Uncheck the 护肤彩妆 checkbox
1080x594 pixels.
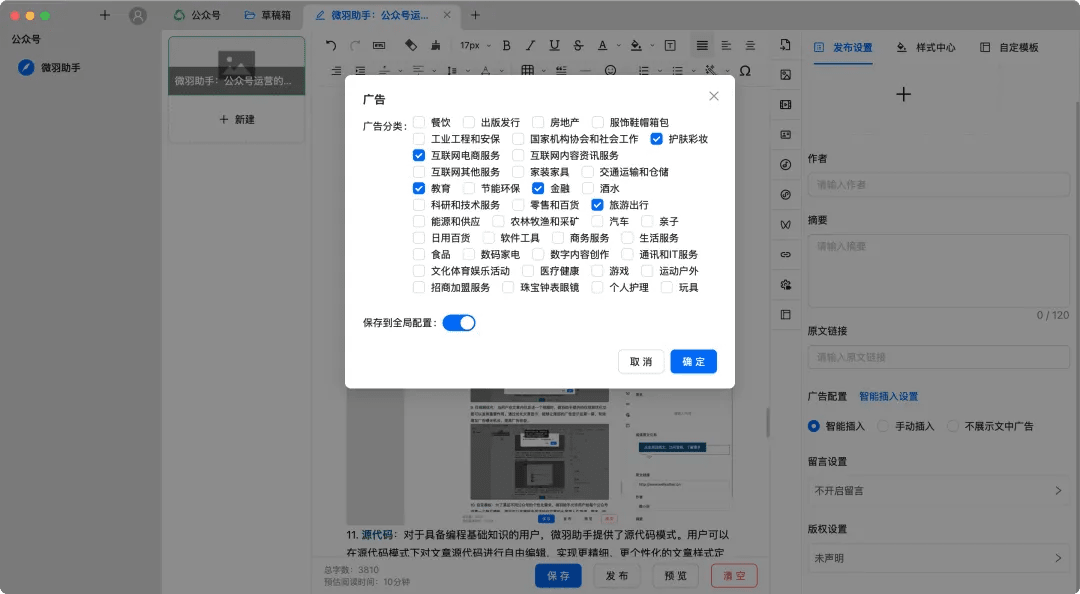[657, 139]
